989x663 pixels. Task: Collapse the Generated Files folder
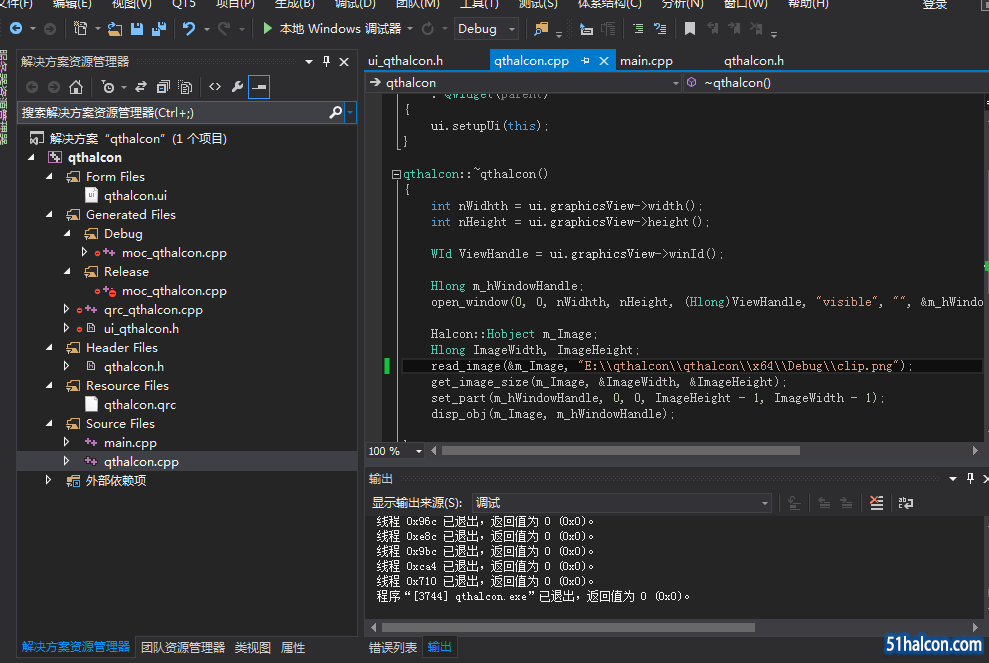pos(51,215)
